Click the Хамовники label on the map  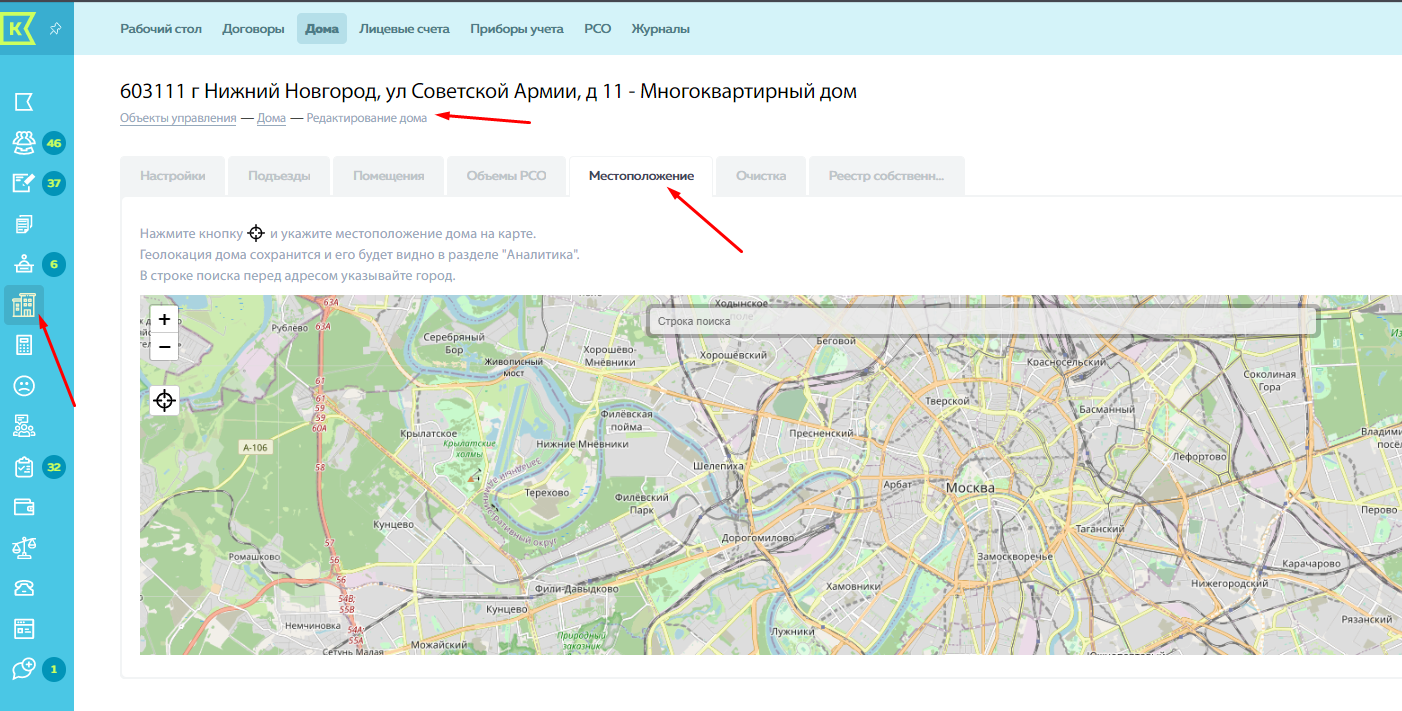pyautogui.click(x=854, y=587)
